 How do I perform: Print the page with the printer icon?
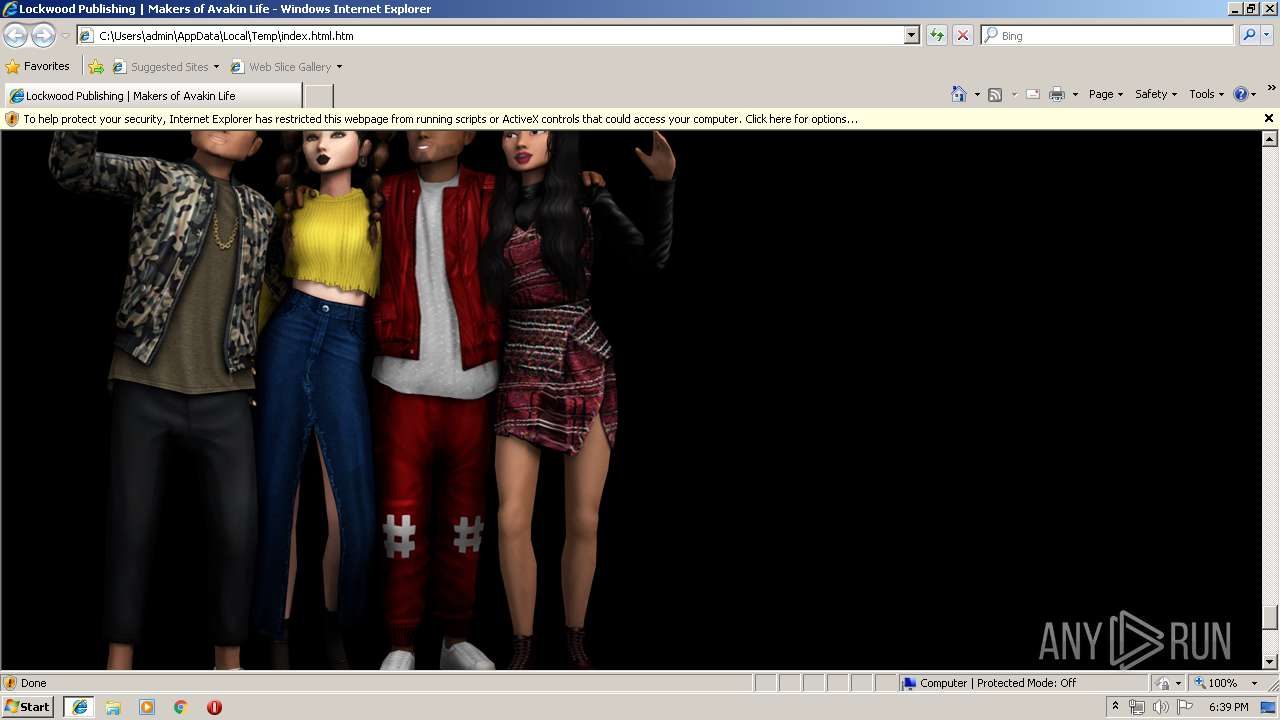1057,94
